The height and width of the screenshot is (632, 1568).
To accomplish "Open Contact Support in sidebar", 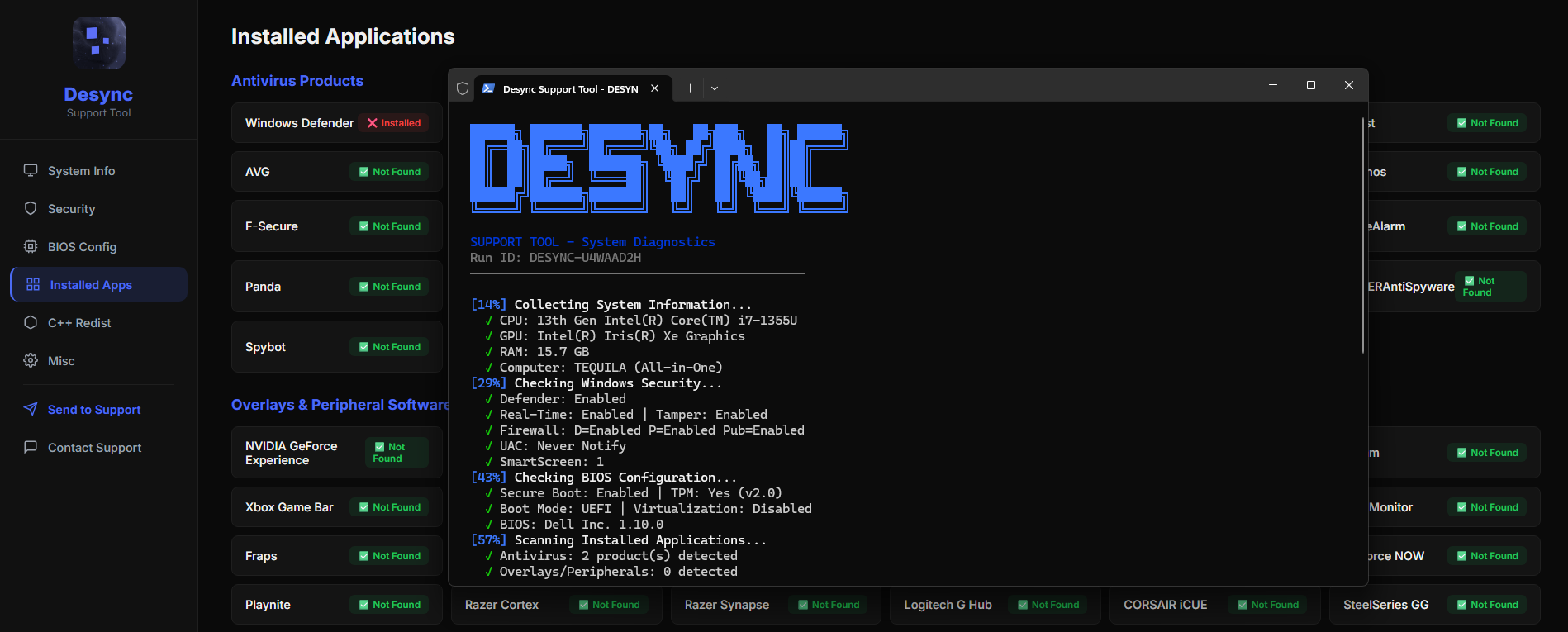I will point(98,448).
